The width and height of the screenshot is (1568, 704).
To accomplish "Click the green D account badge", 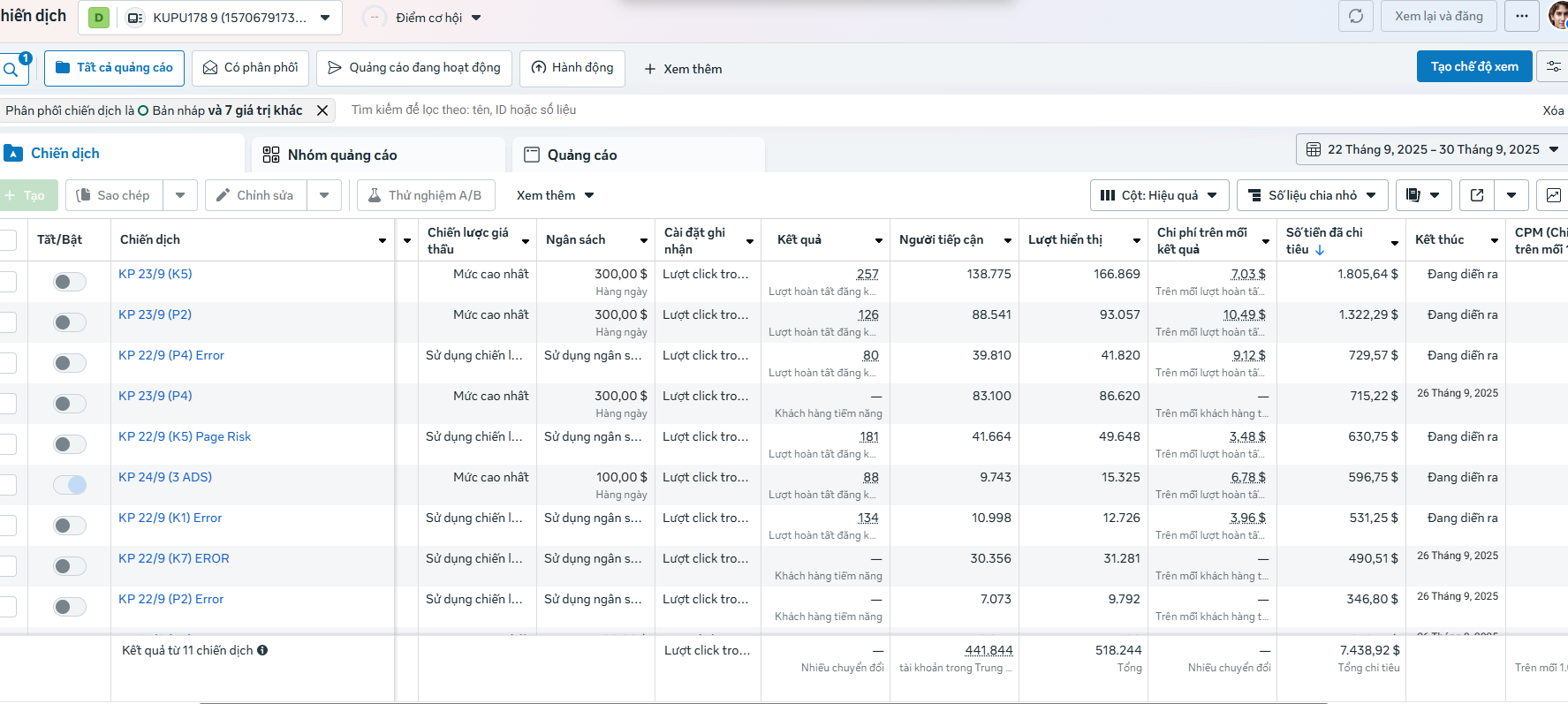I will 99,18.
